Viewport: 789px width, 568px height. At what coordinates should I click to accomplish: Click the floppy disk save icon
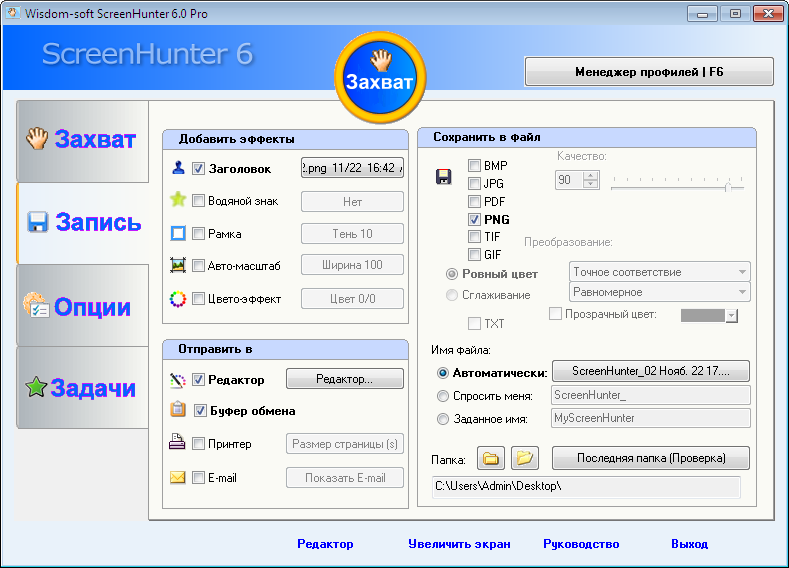pyautogui.click(x=444, y=177)
